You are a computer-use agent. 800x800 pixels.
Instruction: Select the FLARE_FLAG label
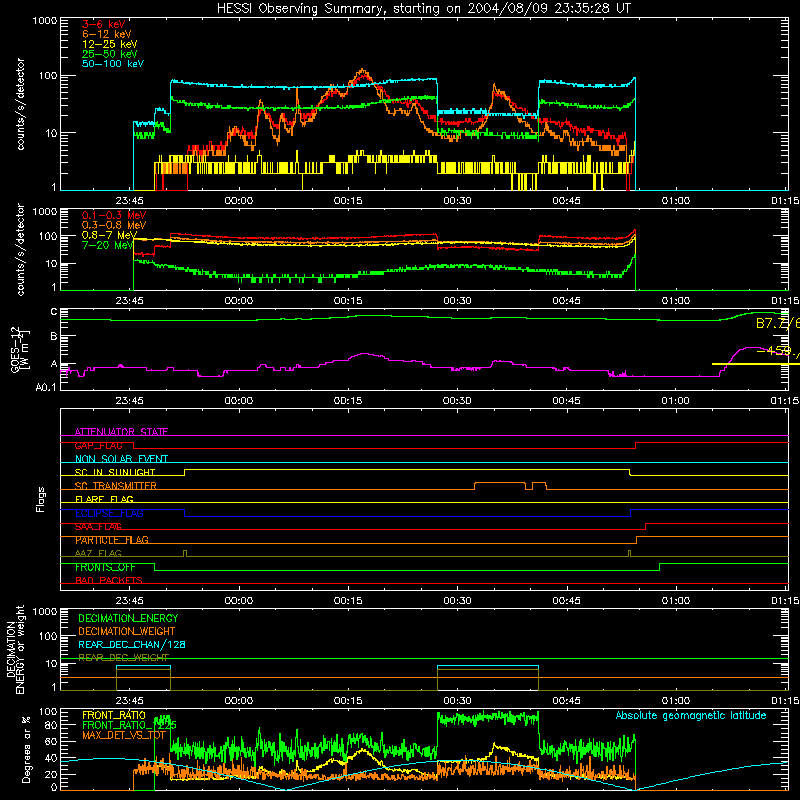[104, 499]
